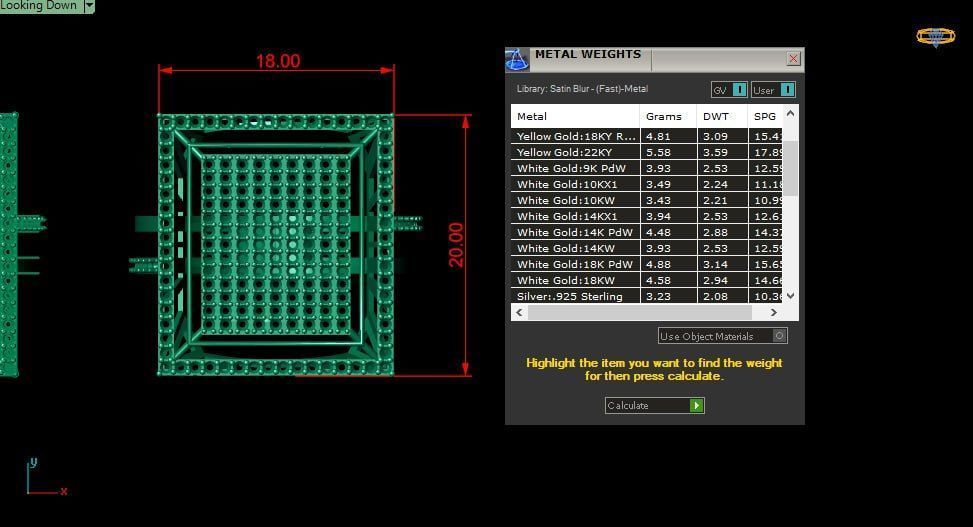The height and width of the screenshot is (527, 973).
Task: Toggle Use Object Materials option
Action: click(x=723, y=336)
